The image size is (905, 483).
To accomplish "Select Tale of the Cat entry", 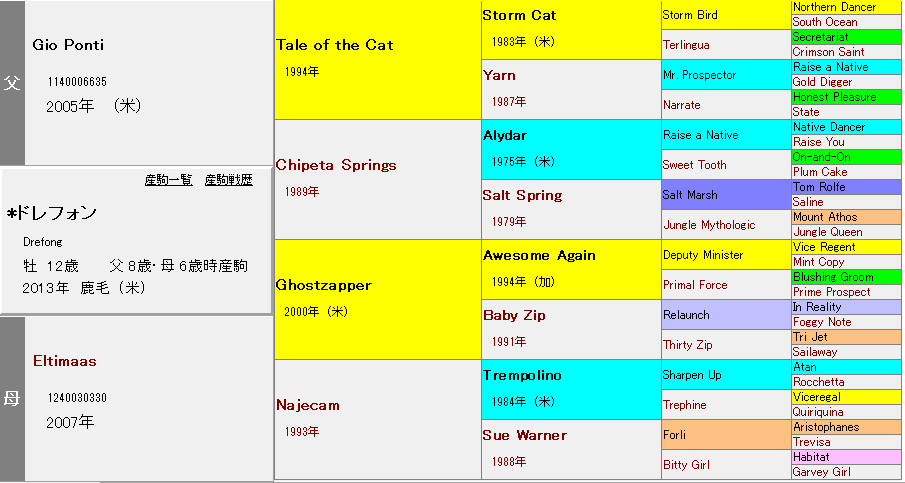I will 335,45.
